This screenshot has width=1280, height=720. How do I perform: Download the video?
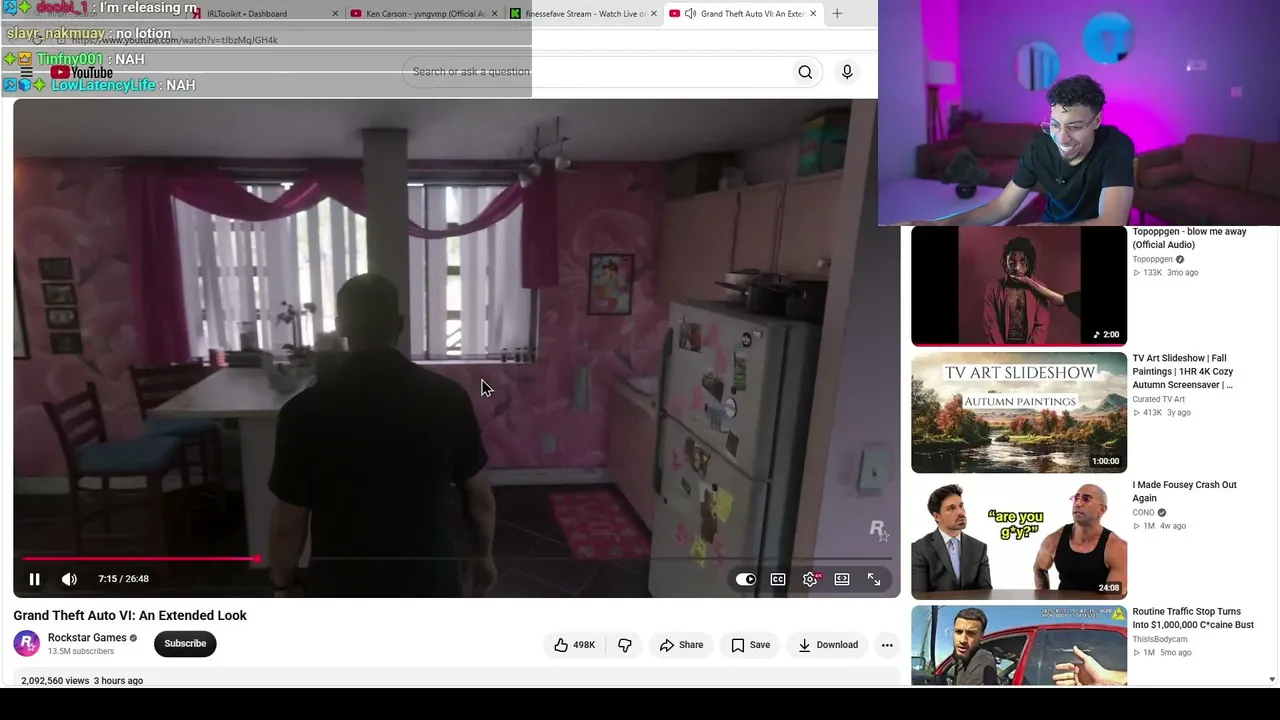point(828,645)
